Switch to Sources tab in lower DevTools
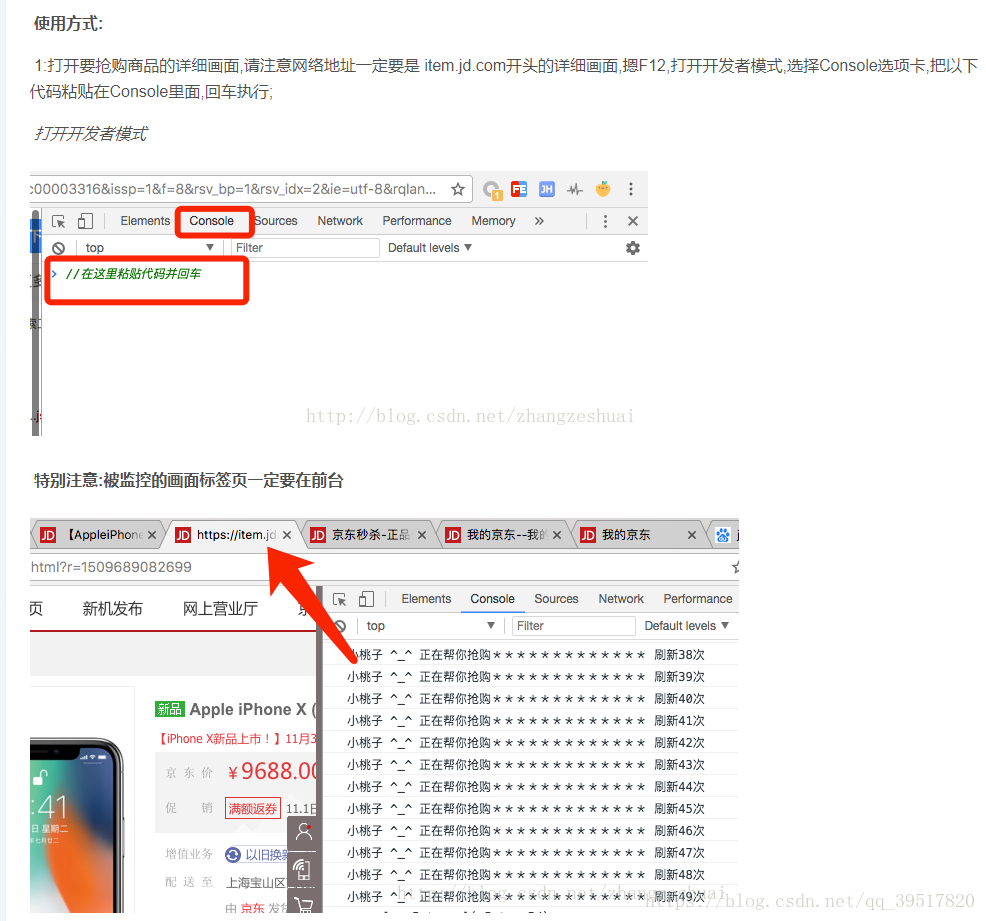 tap(557, 599)
